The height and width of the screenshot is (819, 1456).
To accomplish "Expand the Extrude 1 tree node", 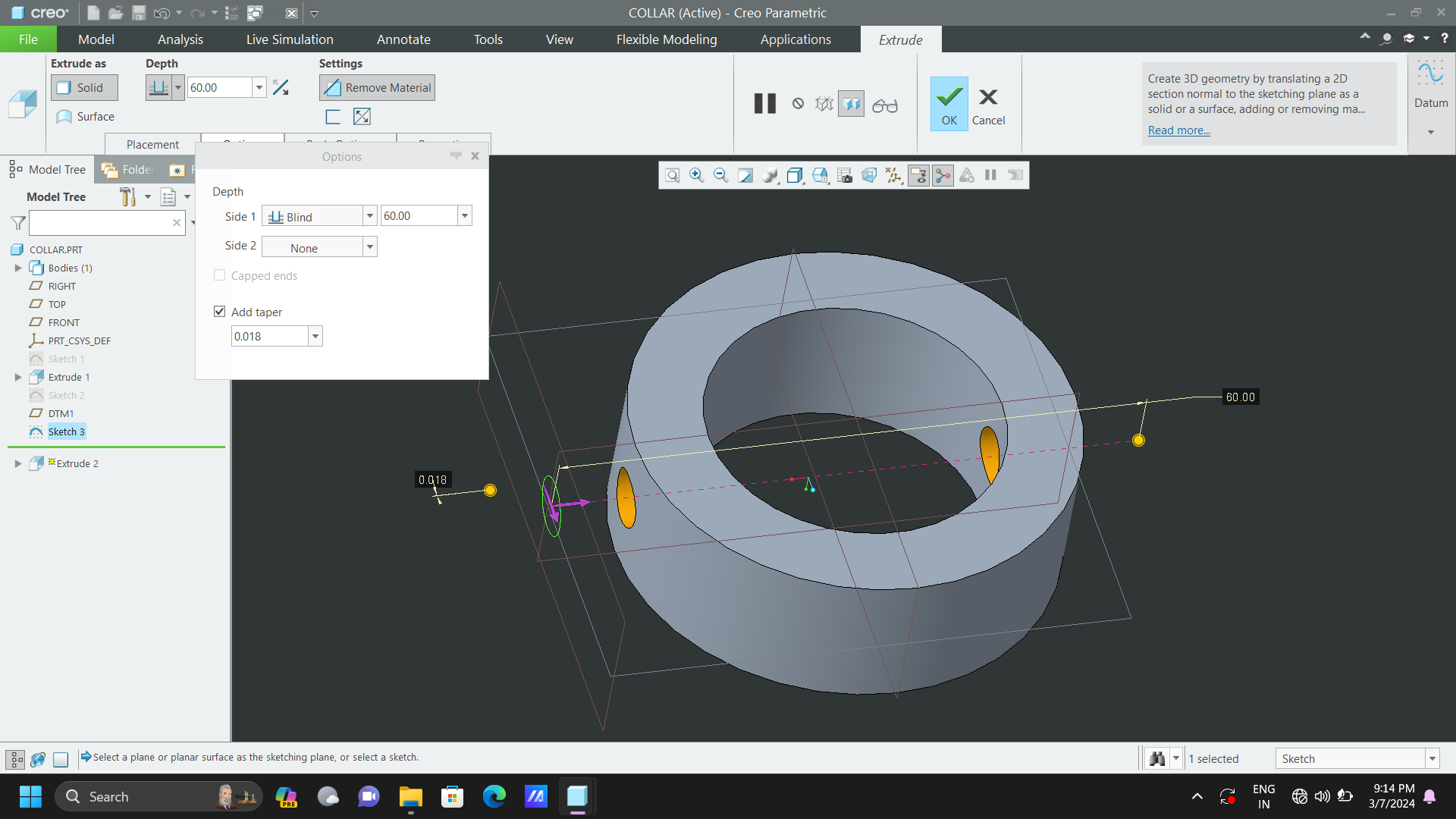I will coord(18,377).
